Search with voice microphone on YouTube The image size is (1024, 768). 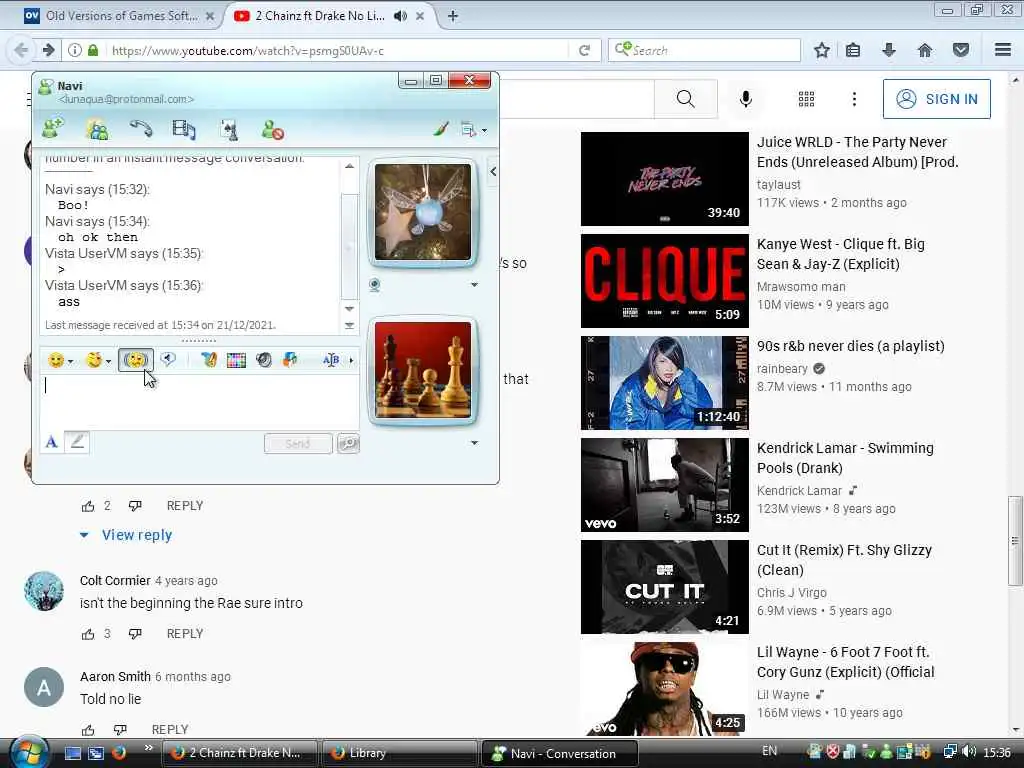tap(745, 99)
